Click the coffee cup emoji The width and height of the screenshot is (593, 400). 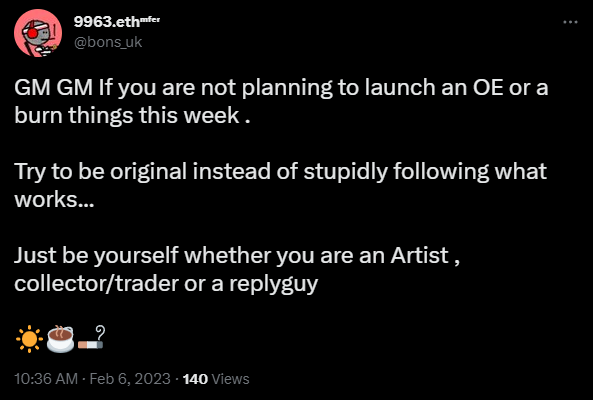(60, 339)
